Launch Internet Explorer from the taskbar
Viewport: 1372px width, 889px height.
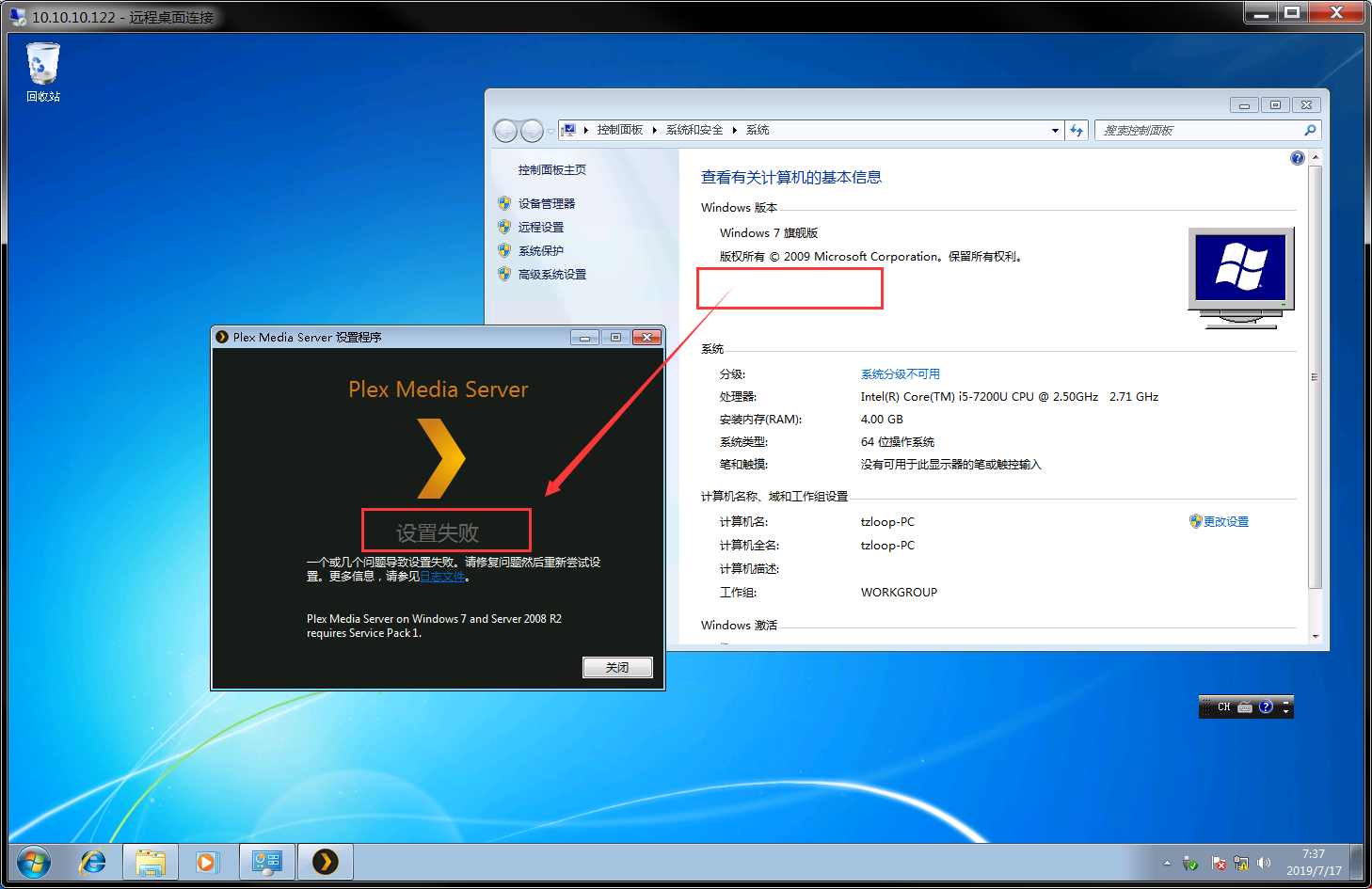coord(92,862)
